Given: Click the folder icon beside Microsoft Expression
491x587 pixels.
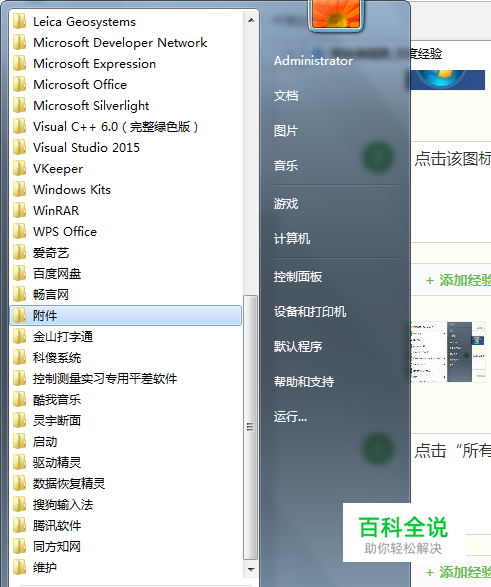Looking at the screenshot, I should point(19,64).
